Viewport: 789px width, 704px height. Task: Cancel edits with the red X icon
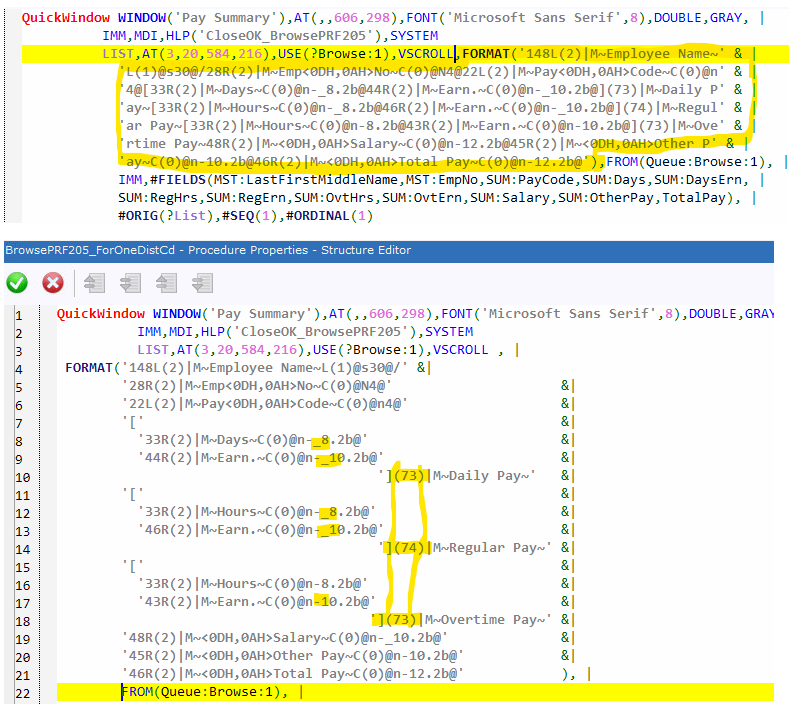tap(52, 283)
